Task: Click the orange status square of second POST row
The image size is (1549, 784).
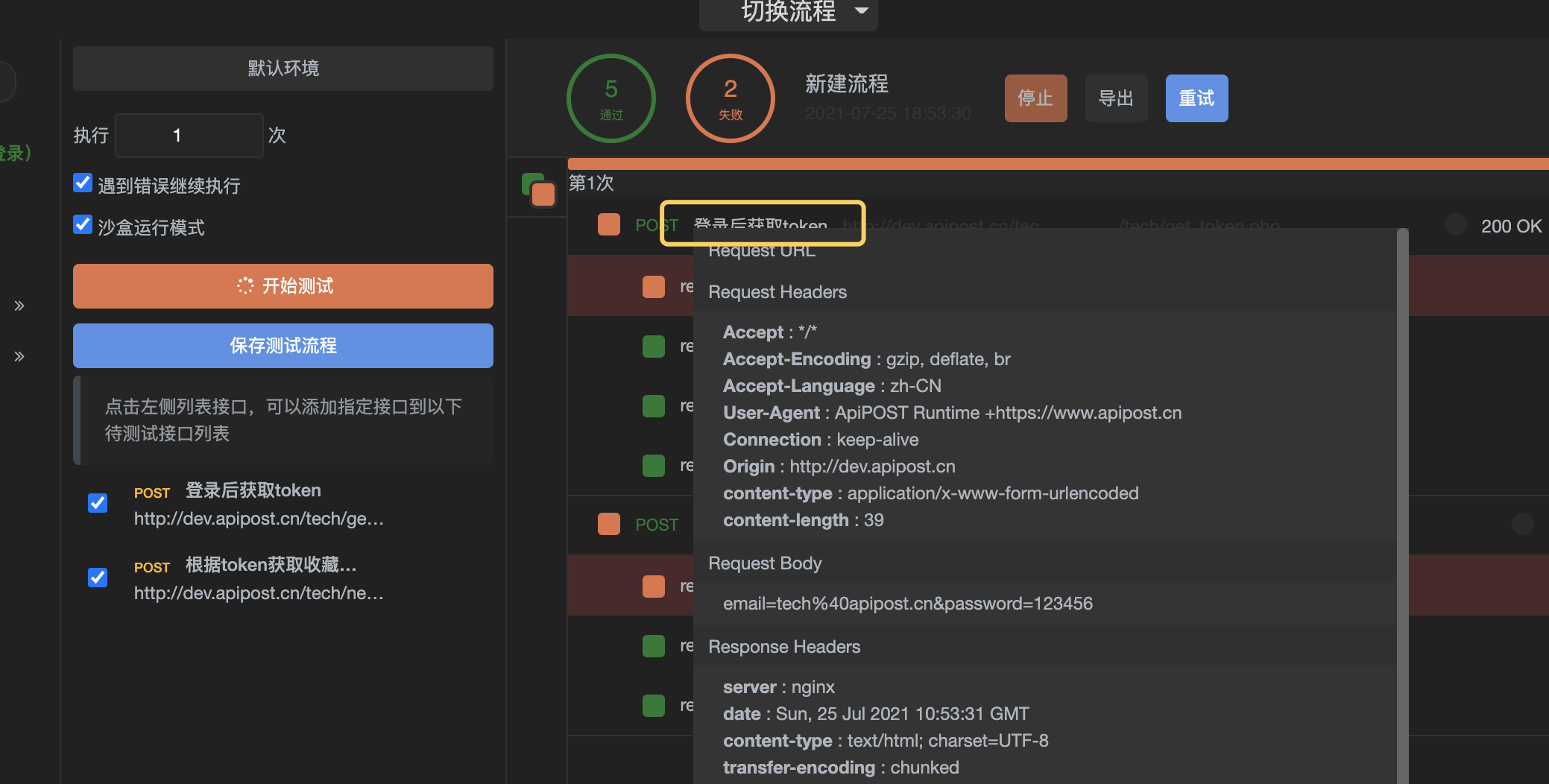Action: pos(609,524)
